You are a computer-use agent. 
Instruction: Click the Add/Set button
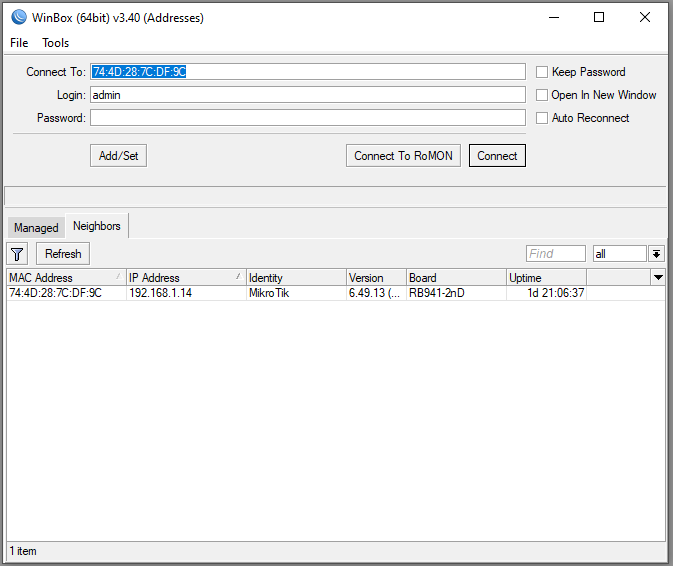tap(118, 156)
